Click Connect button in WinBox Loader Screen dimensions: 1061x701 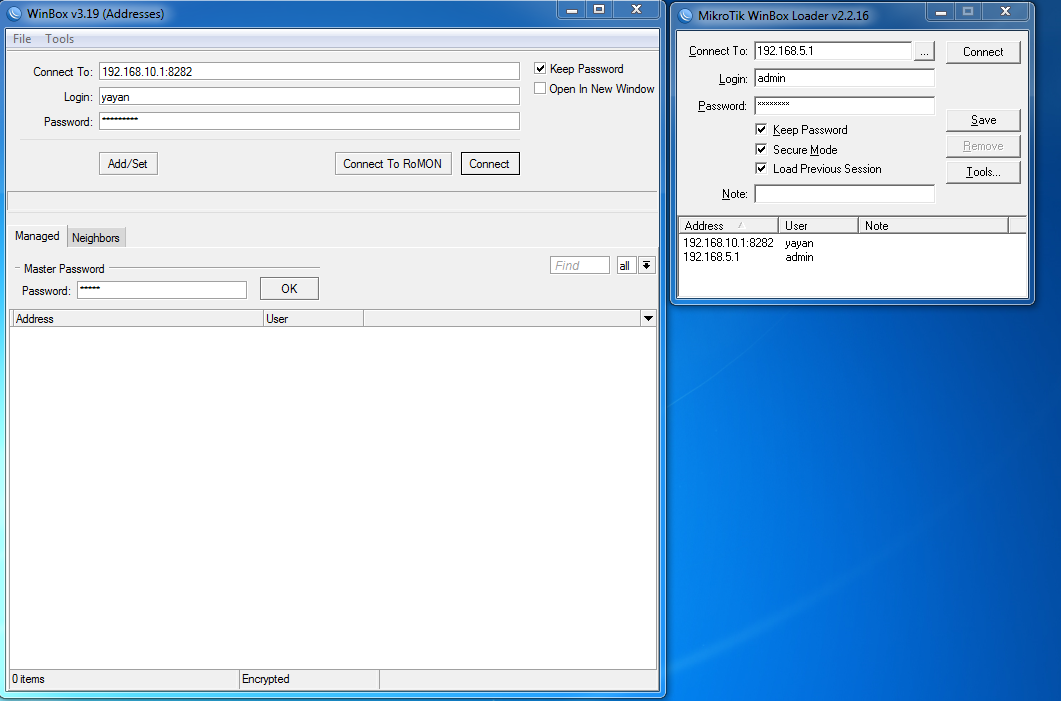[x=983, y=52]
